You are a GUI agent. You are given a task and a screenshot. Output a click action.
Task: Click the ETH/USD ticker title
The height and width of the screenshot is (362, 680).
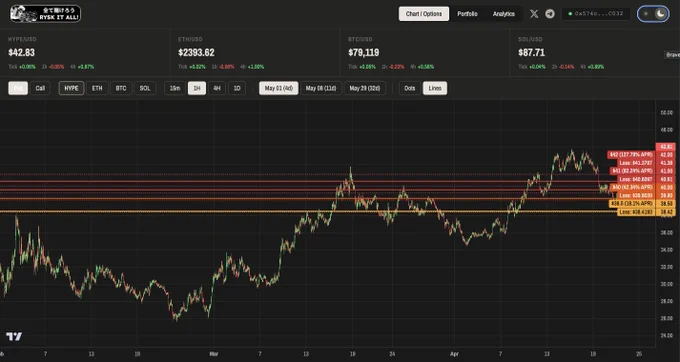click(x=190, y=39)
